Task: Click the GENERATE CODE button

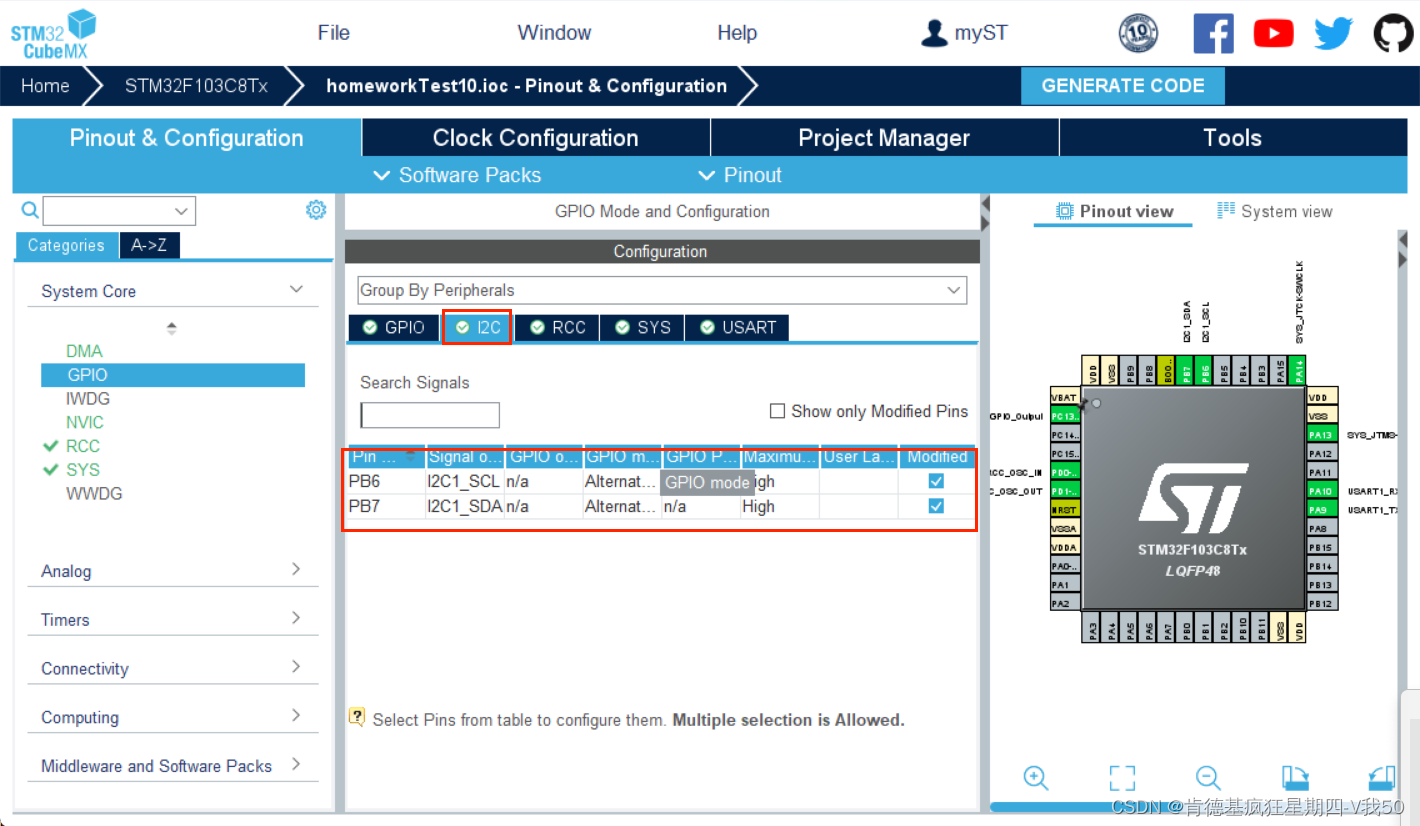Action: 1123,86
